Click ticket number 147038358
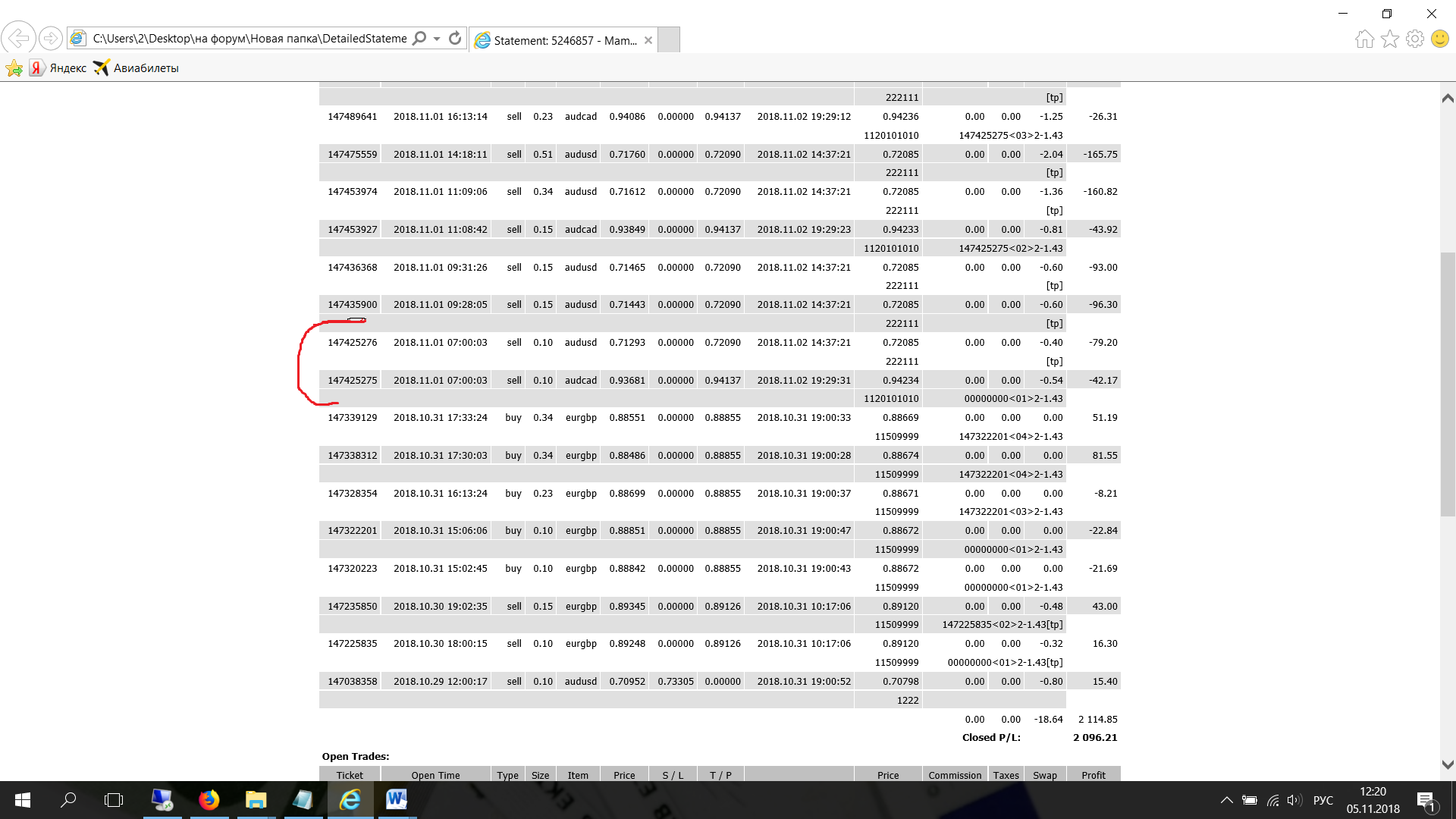 (x=352, y=682)
